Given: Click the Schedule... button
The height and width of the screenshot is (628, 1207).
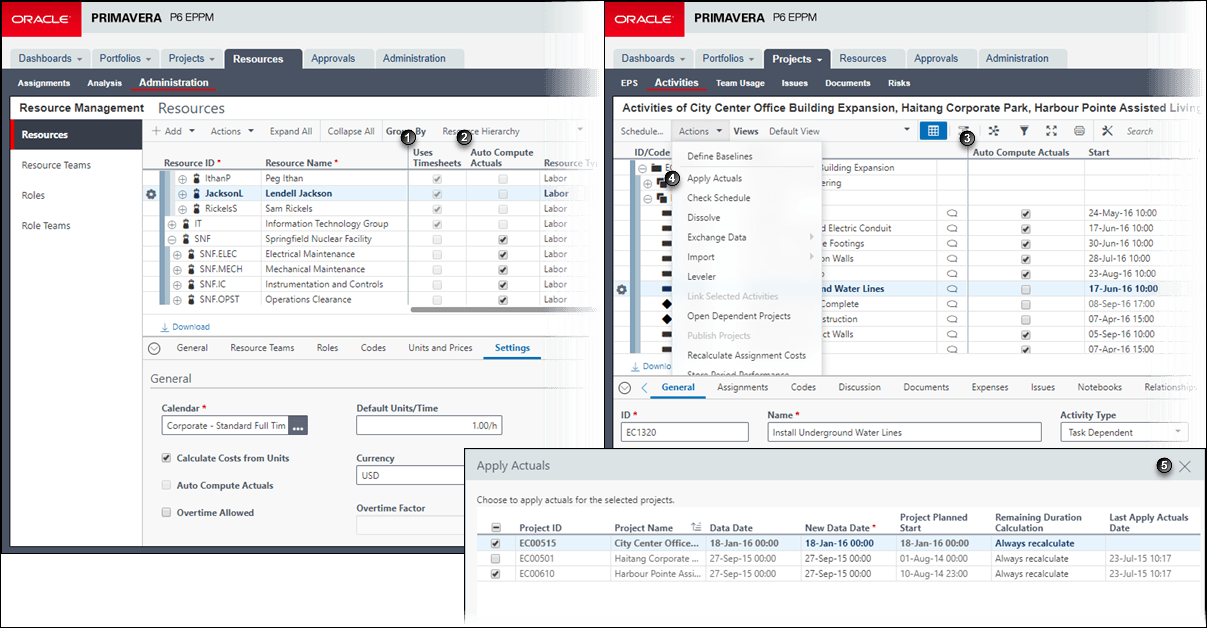Looking at the screenshot, I should click(642, 131).
